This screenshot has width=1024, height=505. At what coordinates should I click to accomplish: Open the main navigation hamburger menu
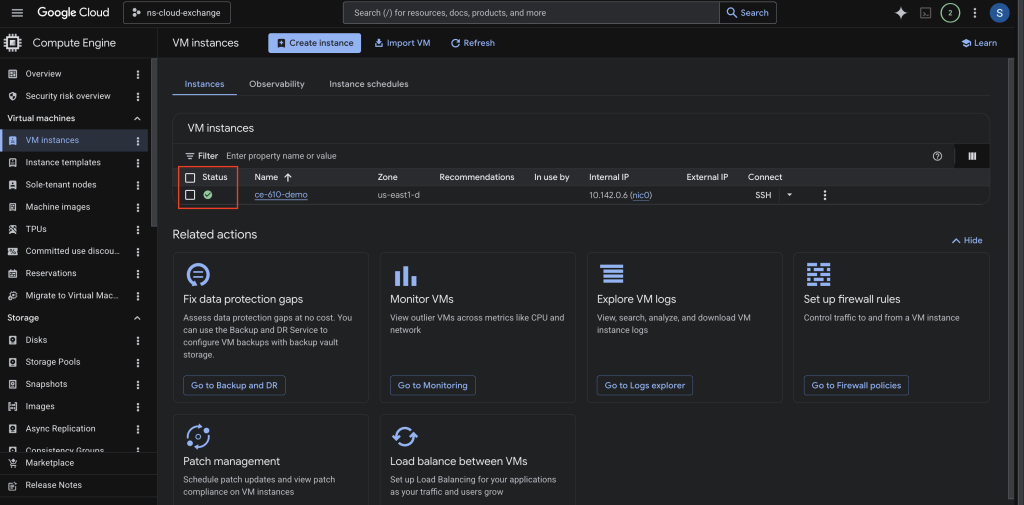(17, 13)
